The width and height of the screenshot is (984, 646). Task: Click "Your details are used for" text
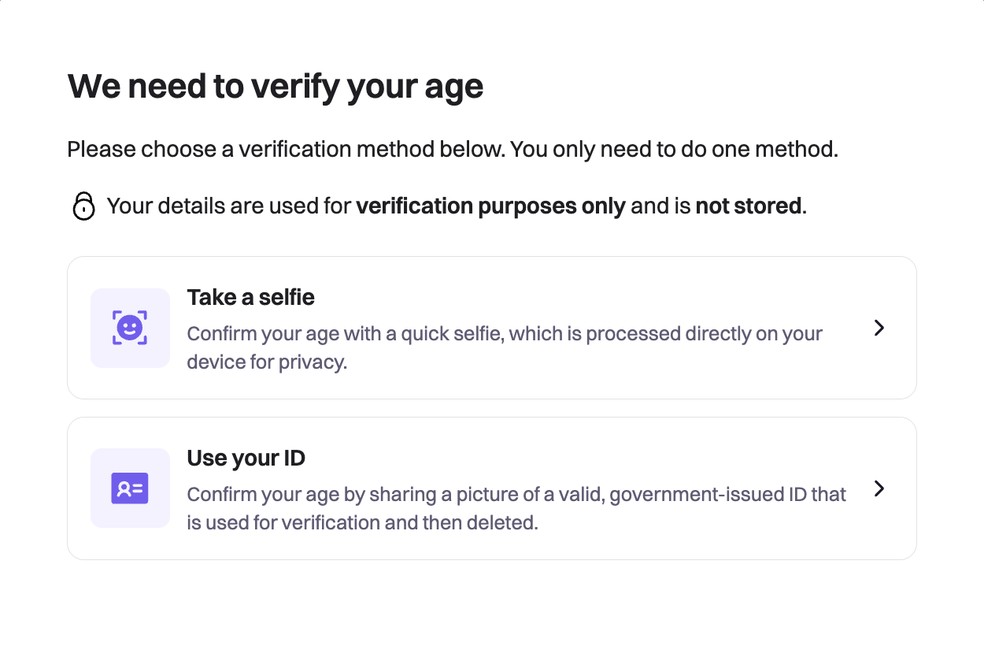click(229, 206)
